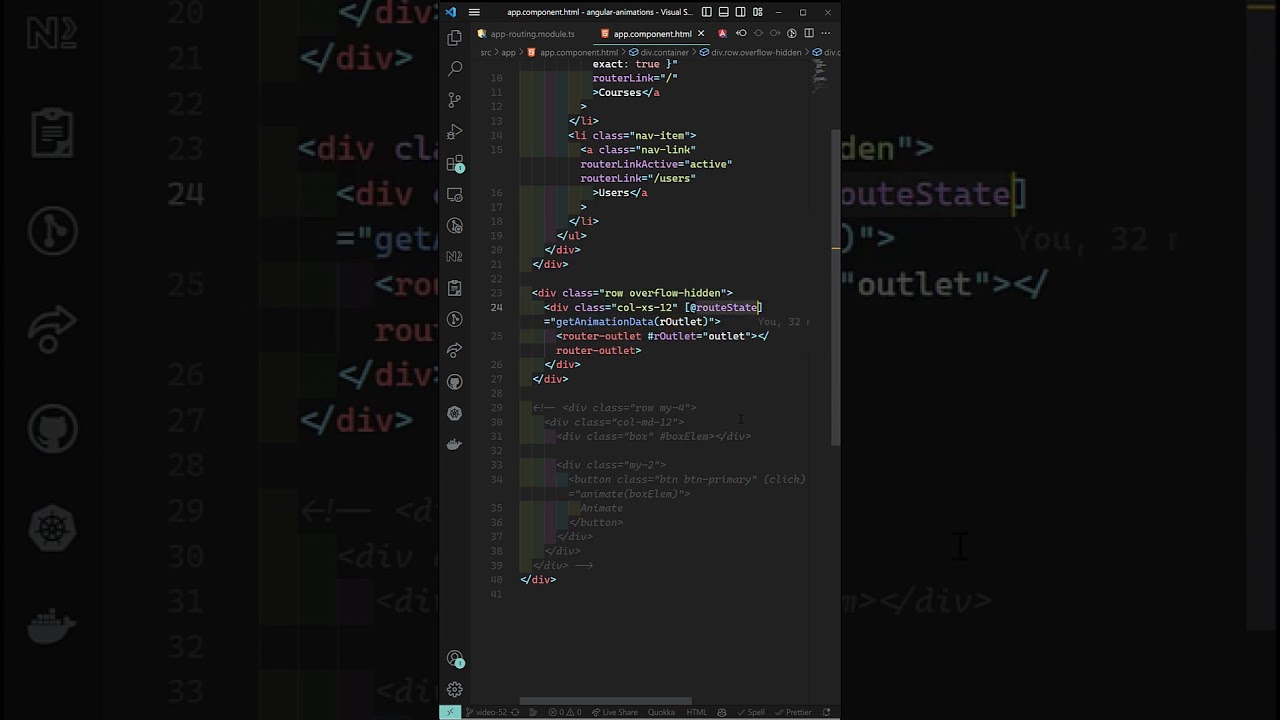Open the Extensions view with badge
Viewport: 1280px width, 720px height.
(x=455, y=163)
